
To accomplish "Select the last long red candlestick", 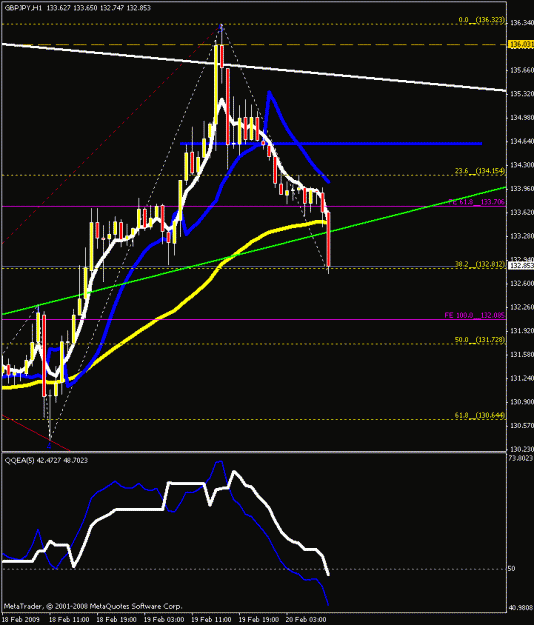I will tap(329, 239).
